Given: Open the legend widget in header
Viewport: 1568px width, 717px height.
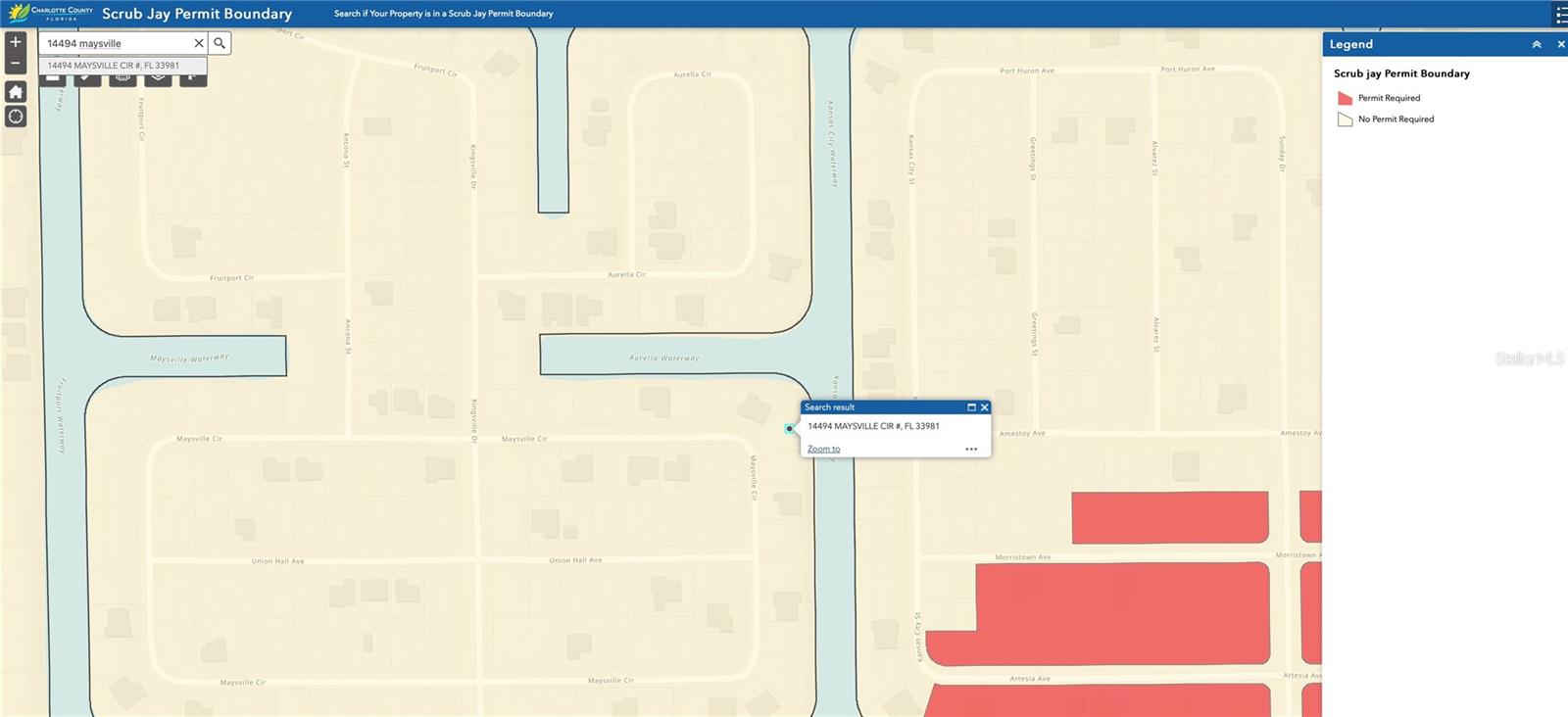Looking at the screenshot, I should pos(1560,14).
